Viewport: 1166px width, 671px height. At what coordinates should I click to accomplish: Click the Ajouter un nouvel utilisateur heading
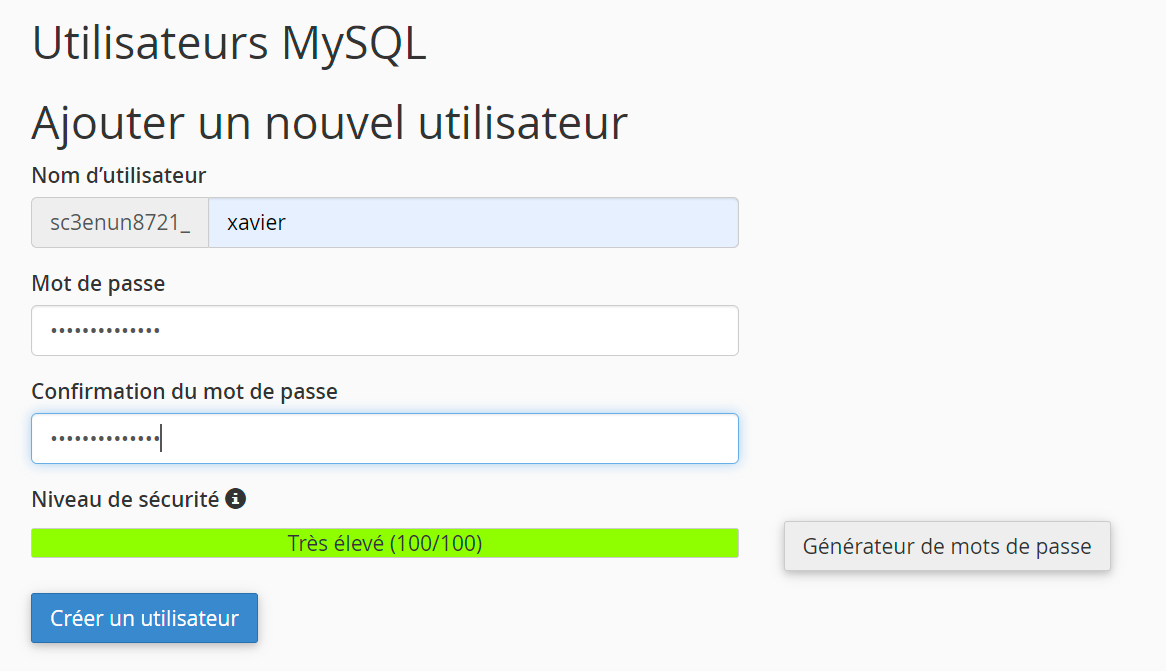329,123
